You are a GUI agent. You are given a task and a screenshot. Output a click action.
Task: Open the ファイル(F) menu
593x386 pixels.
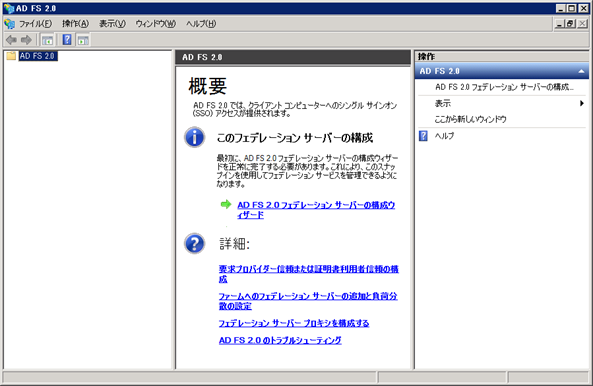point(35,24)
